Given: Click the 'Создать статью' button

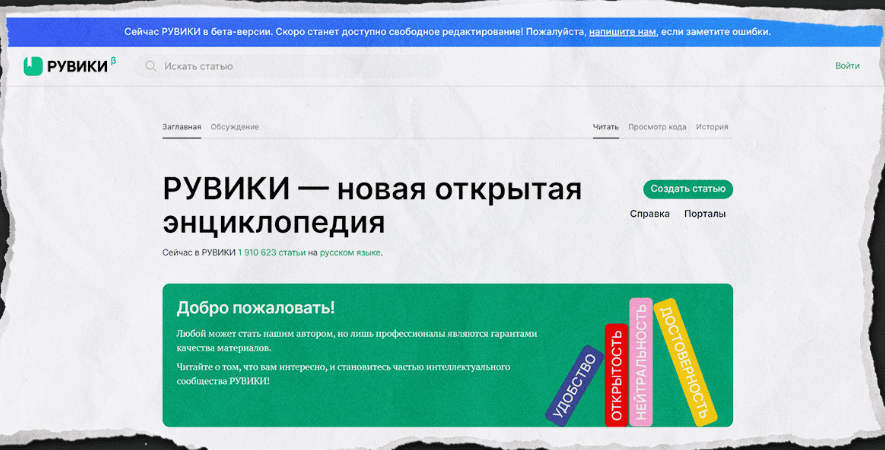Looking at the screenshot, I should click(x=688, y=189).
